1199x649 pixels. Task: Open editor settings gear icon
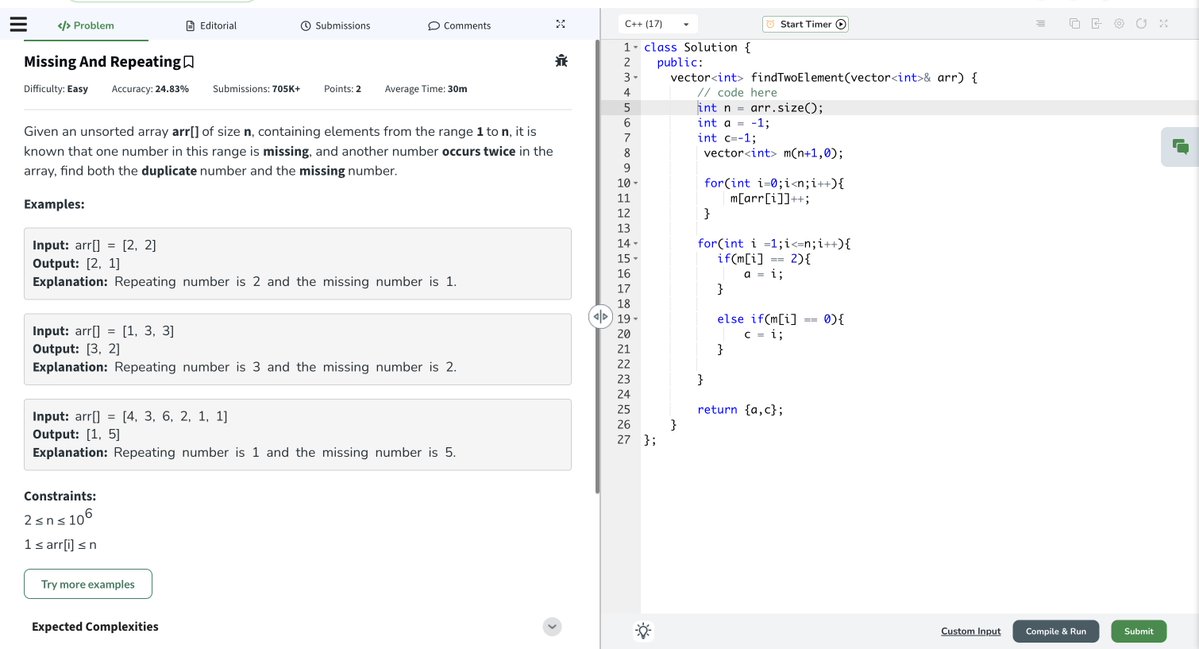[1119, 24]
